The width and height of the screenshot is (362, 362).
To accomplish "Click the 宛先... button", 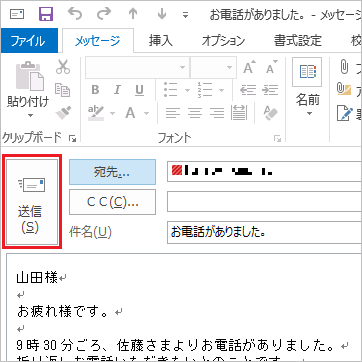I will pyautogui.click(x=112, y=172).
